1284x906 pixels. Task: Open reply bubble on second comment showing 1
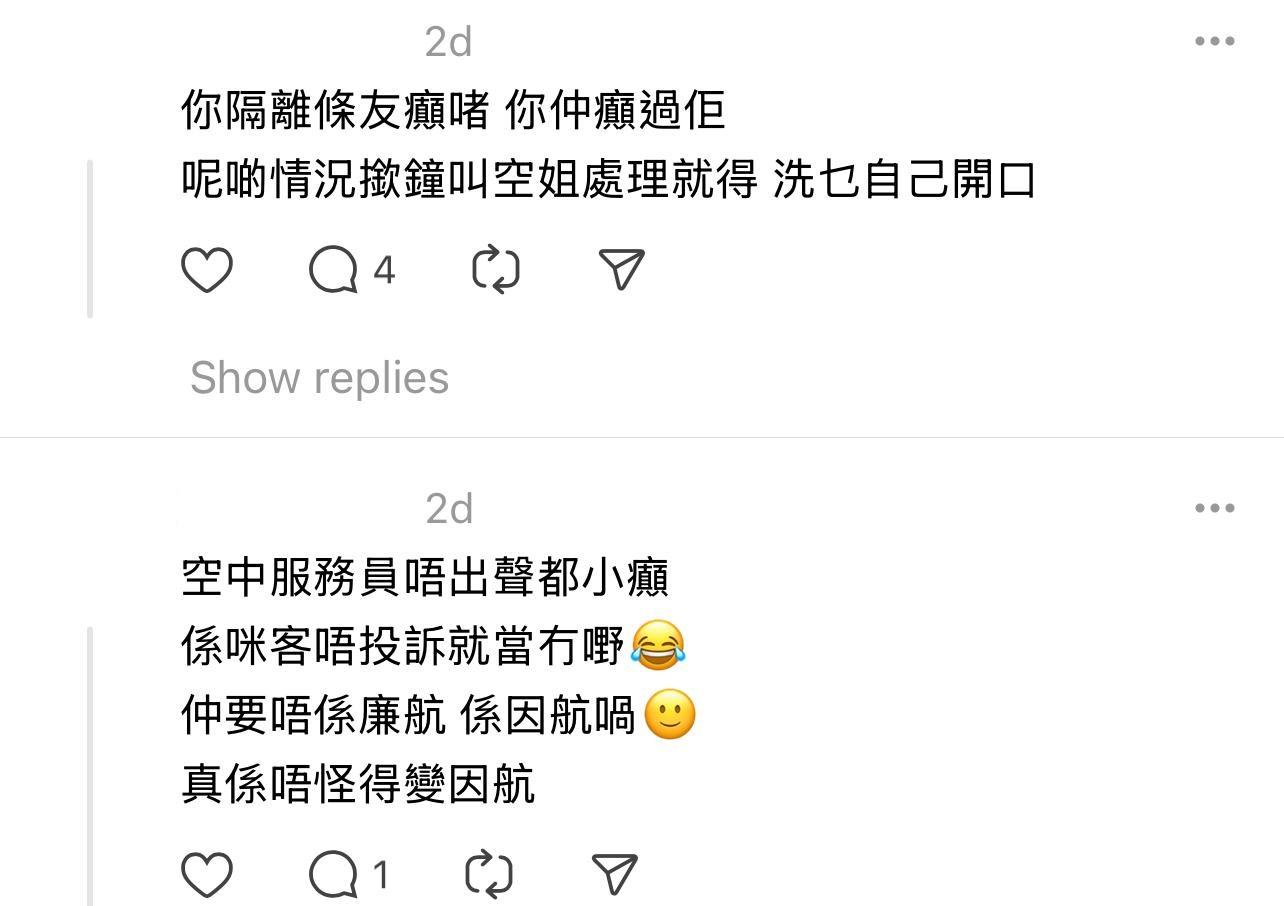click(334, 875)
